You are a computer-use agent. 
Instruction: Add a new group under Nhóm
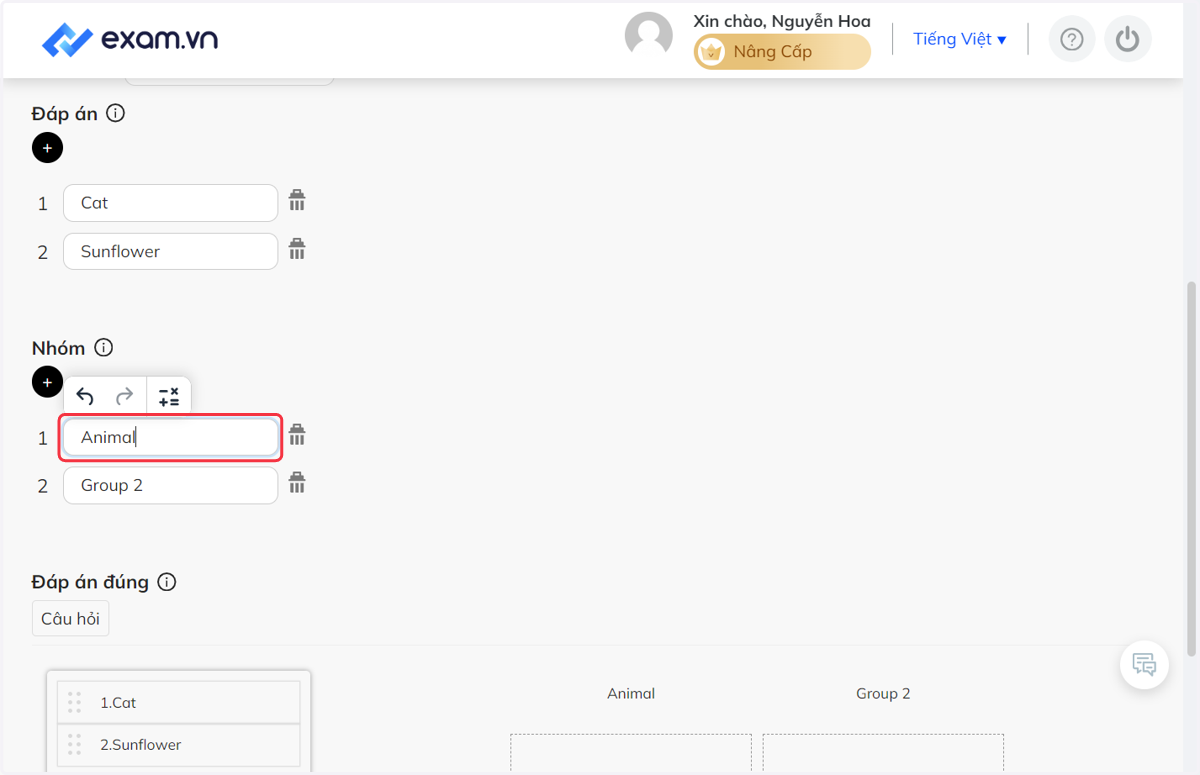click(x=47, y=382)
